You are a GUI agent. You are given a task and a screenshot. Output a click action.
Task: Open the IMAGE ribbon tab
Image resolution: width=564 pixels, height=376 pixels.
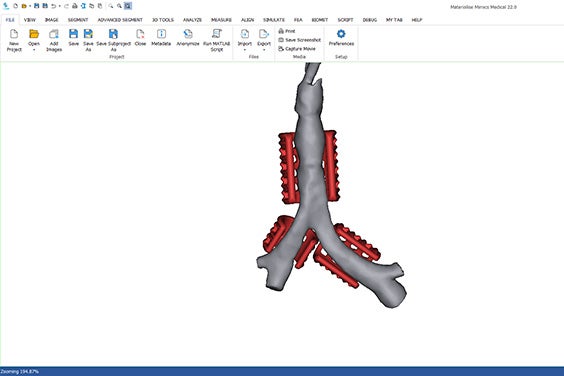(51, 20)
